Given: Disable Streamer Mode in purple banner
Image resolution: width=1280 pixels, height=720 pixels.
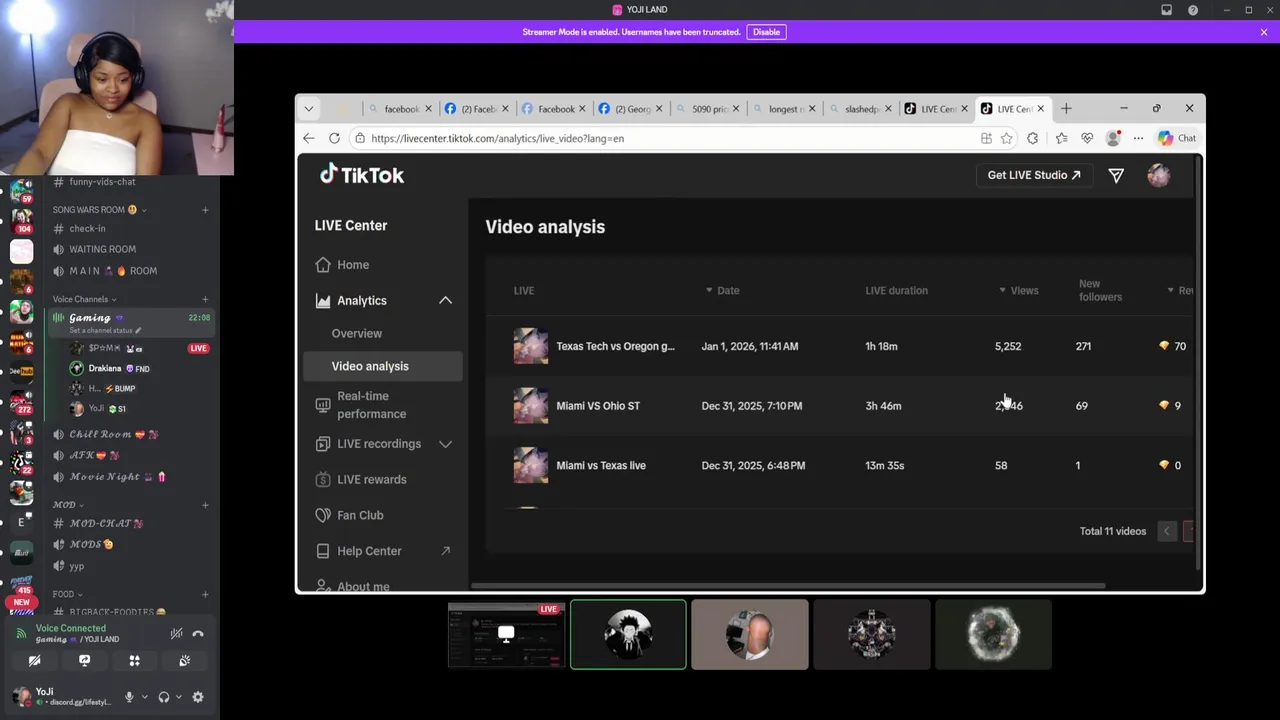Looking at the screenshot, I should coord(766,32).
